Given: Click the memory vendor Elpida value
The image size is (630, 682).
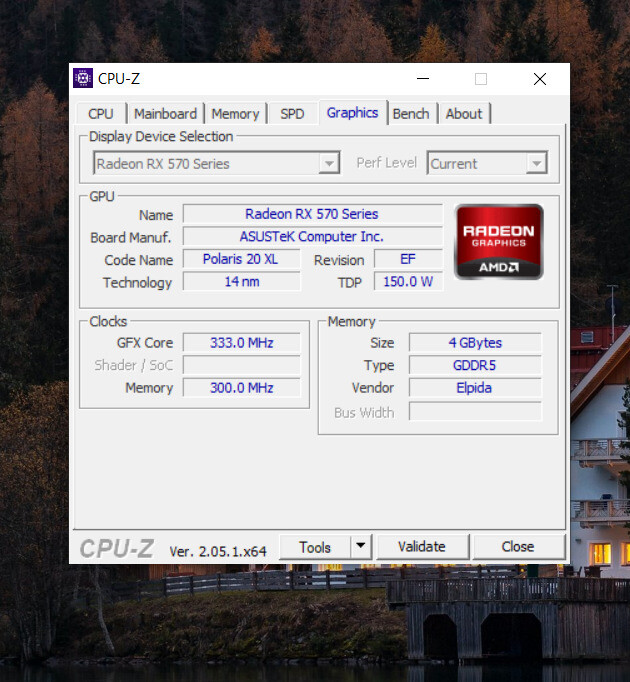Looking at the screenshot, I should [x=475, y=388].
